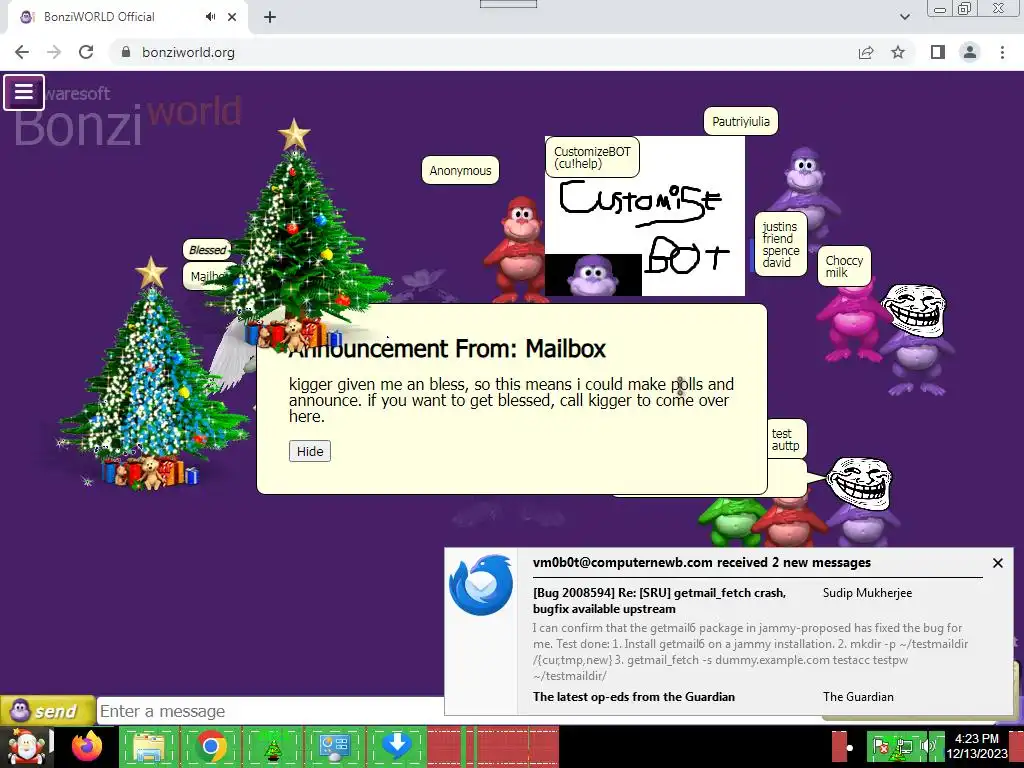The image size is (1024, 768).
Task: Click the green Bonzi character
Action: click(x=728, y=522)
